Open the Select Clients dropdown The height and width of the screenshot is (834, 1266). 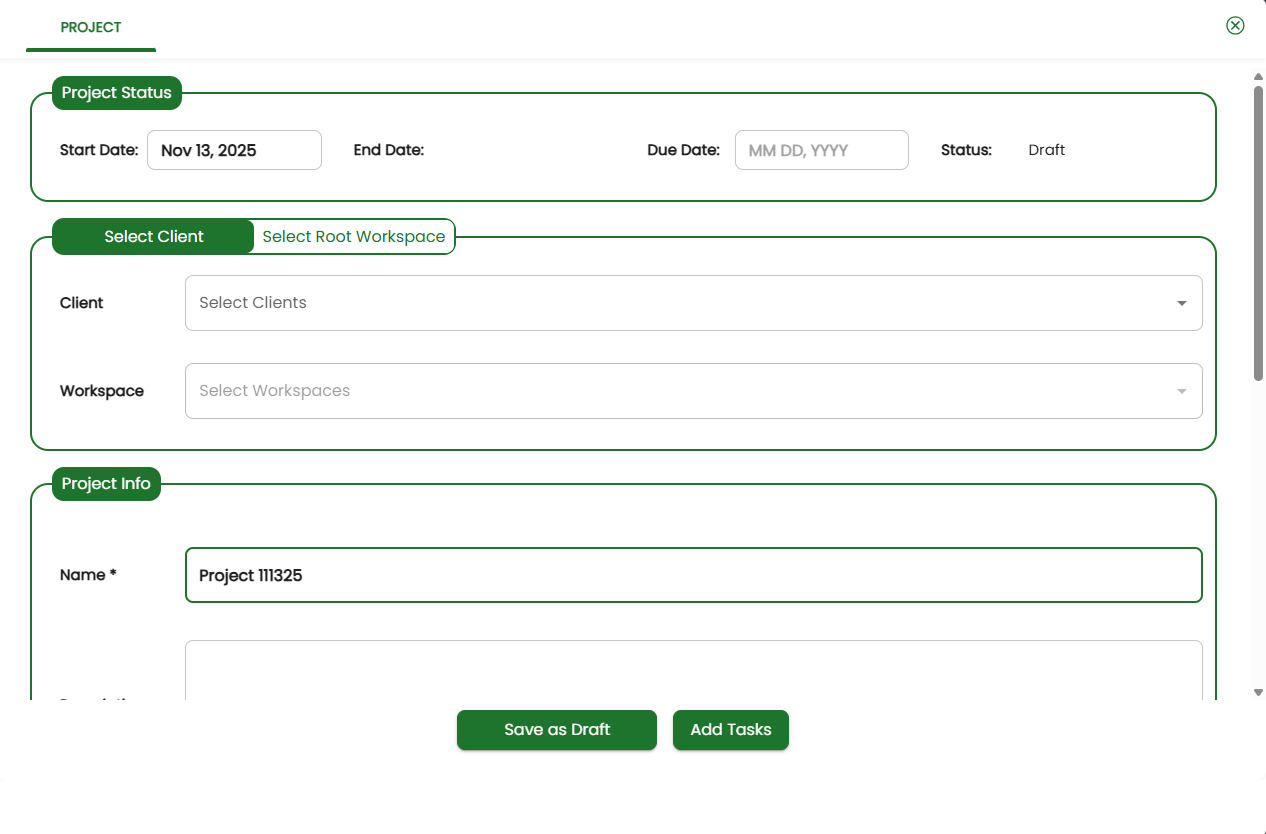point(680,303)
